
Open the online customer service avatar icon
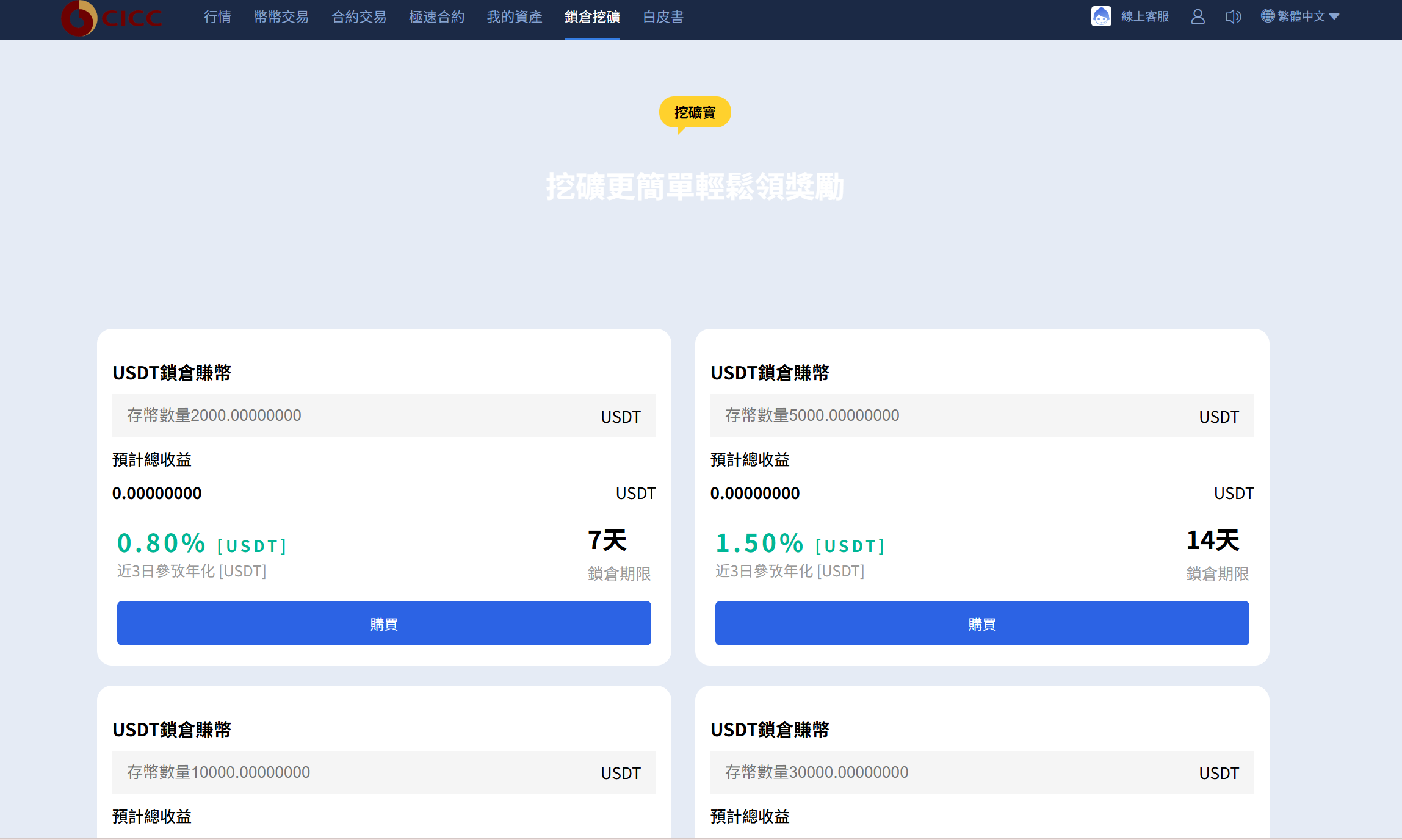(x=1101, y=16)
